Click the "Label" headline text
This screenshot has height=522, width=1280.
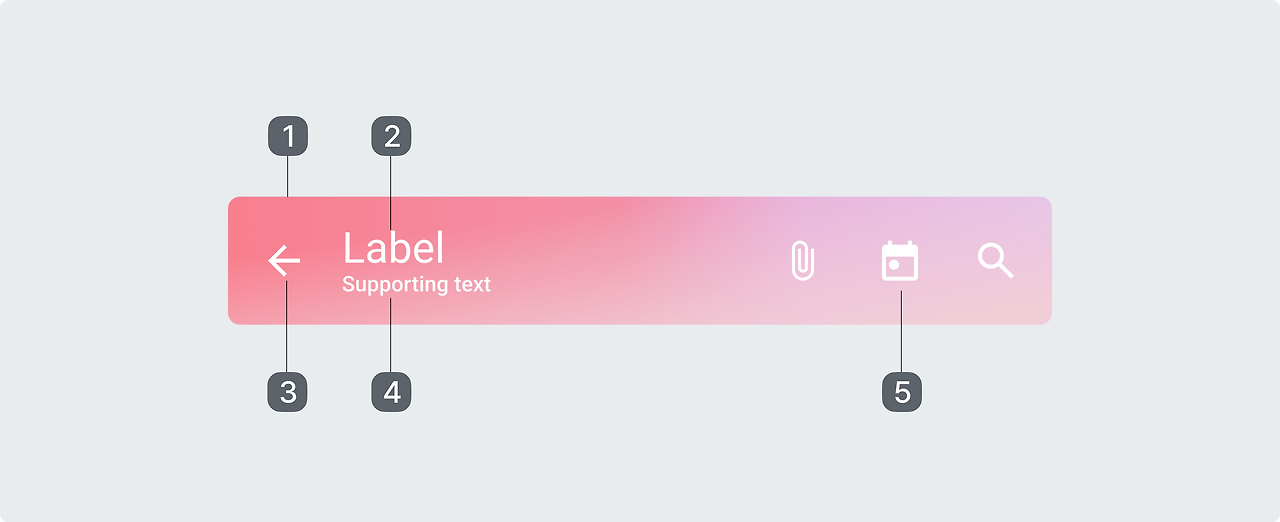pyautogui.click(x=393, y=249)
